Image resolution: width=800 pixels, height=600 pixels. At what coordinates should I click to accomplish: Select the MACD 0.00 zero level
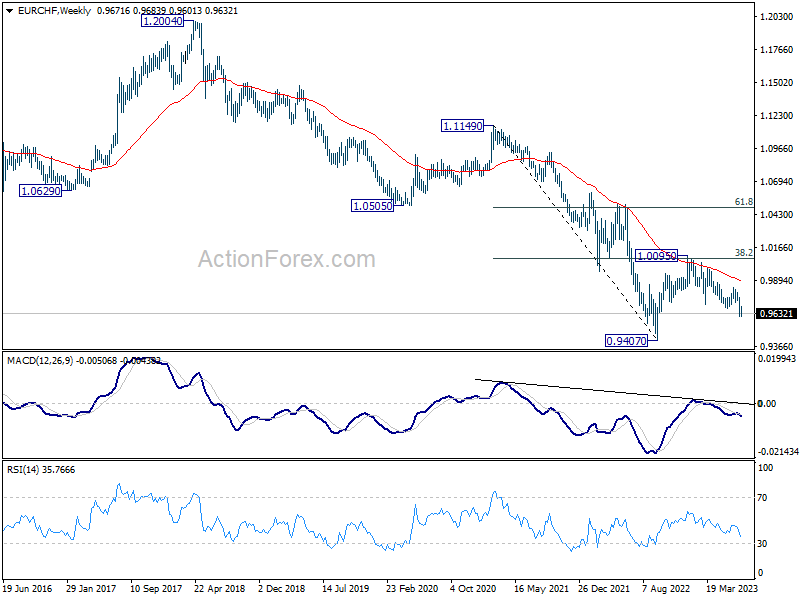(x=767, y=404)
